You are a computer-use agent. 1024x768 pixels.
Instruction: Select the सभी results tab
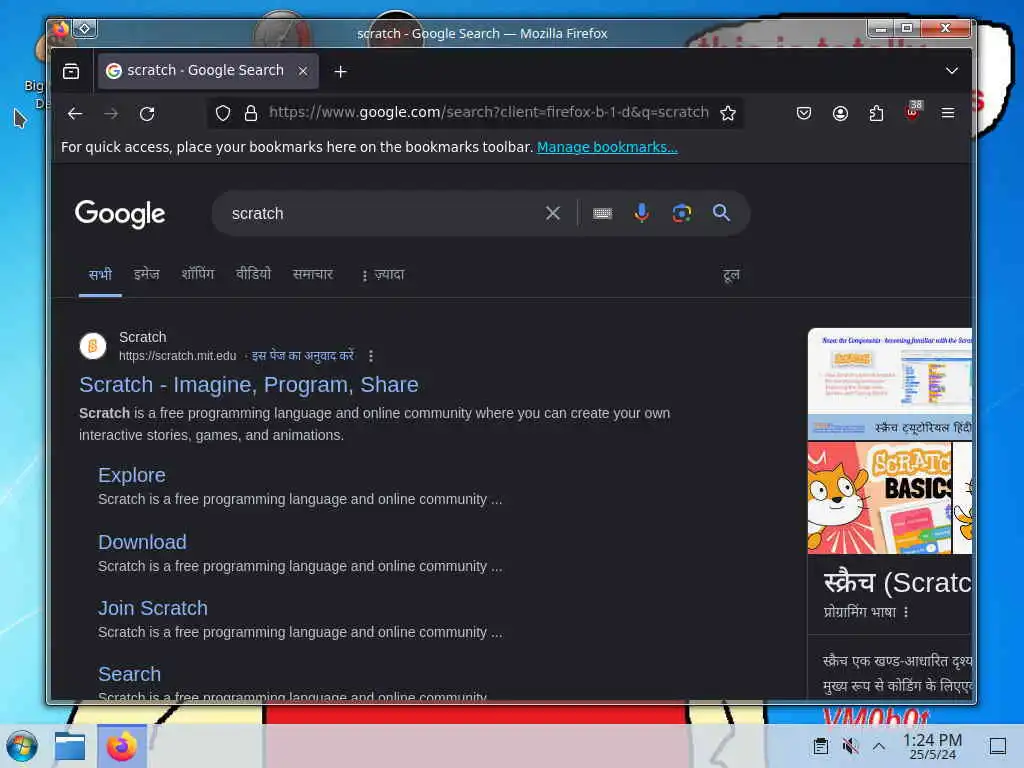pyautogui.click(x=100, y=274)
